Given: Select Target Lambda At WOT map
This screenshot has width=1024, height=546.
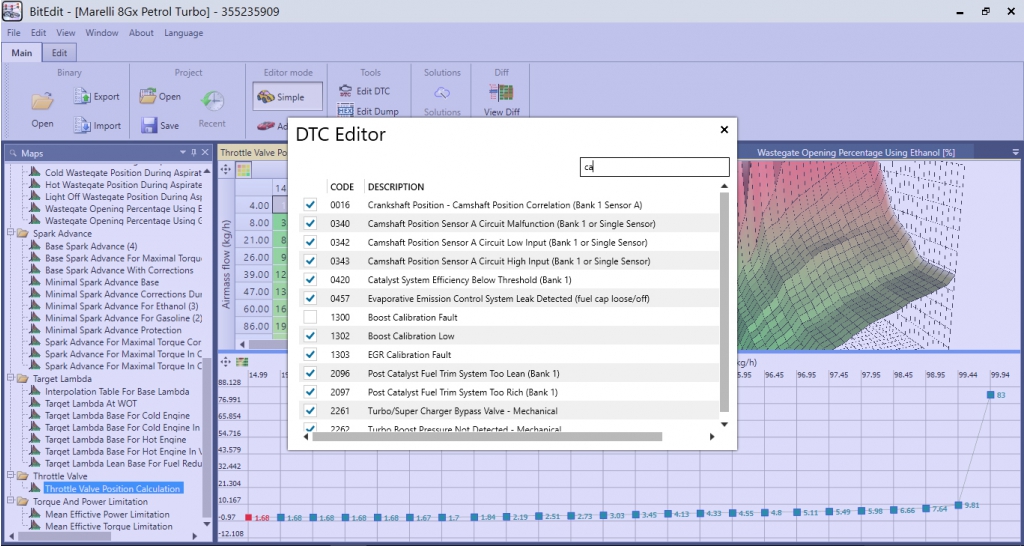Looking at the screenshot, I should click(91, 404).
